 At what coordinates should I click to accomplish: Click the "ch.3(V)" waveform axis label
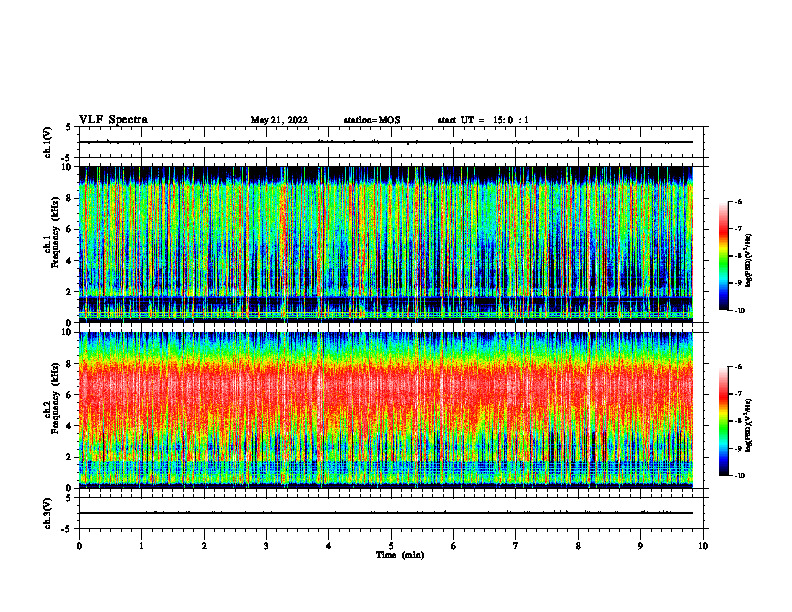[x=47, y=514]
